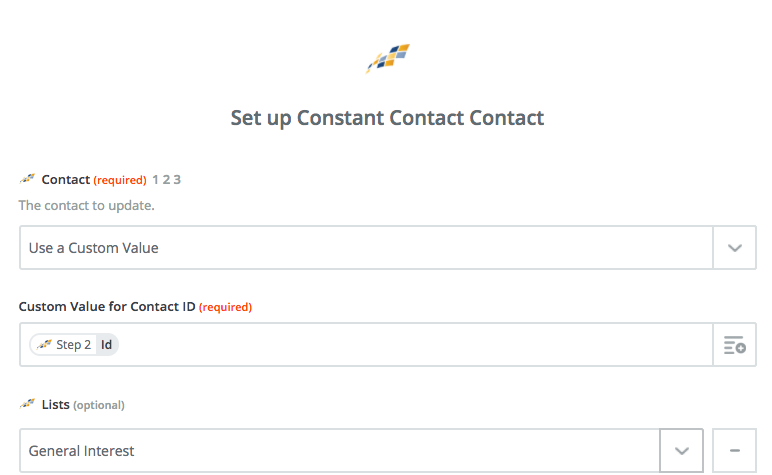Screen dimensions: 772x475
Task: Expand the Contact dropdown chevron
Action: tap(735, 248)
